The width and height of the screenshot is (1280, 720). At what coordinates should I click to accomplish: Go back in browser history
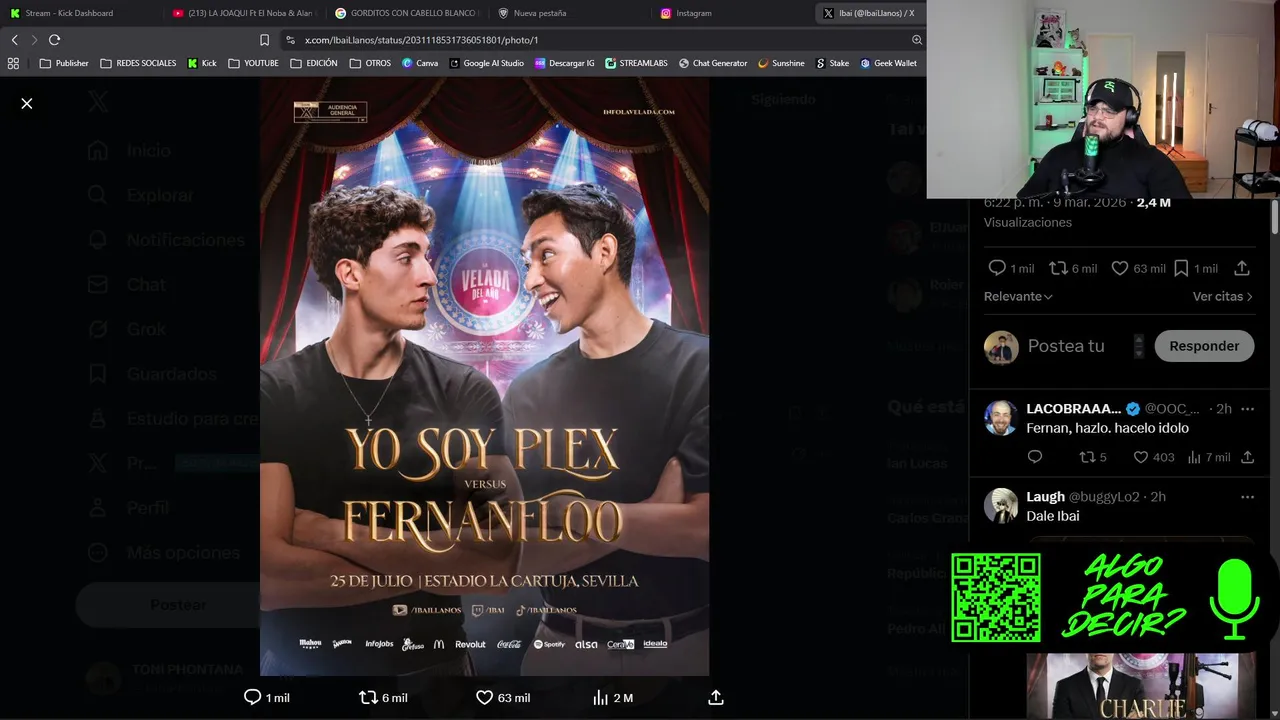14,40
